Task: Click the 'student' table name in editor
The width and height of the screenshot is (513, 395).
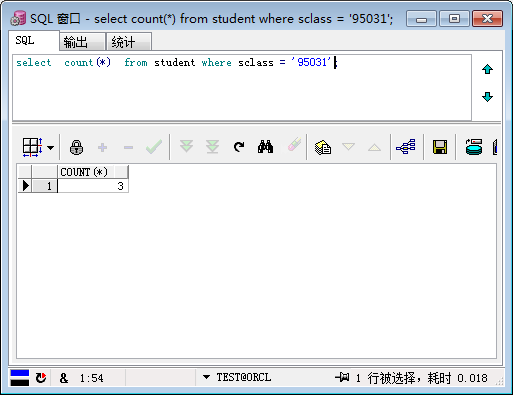Action: [174, 62]
